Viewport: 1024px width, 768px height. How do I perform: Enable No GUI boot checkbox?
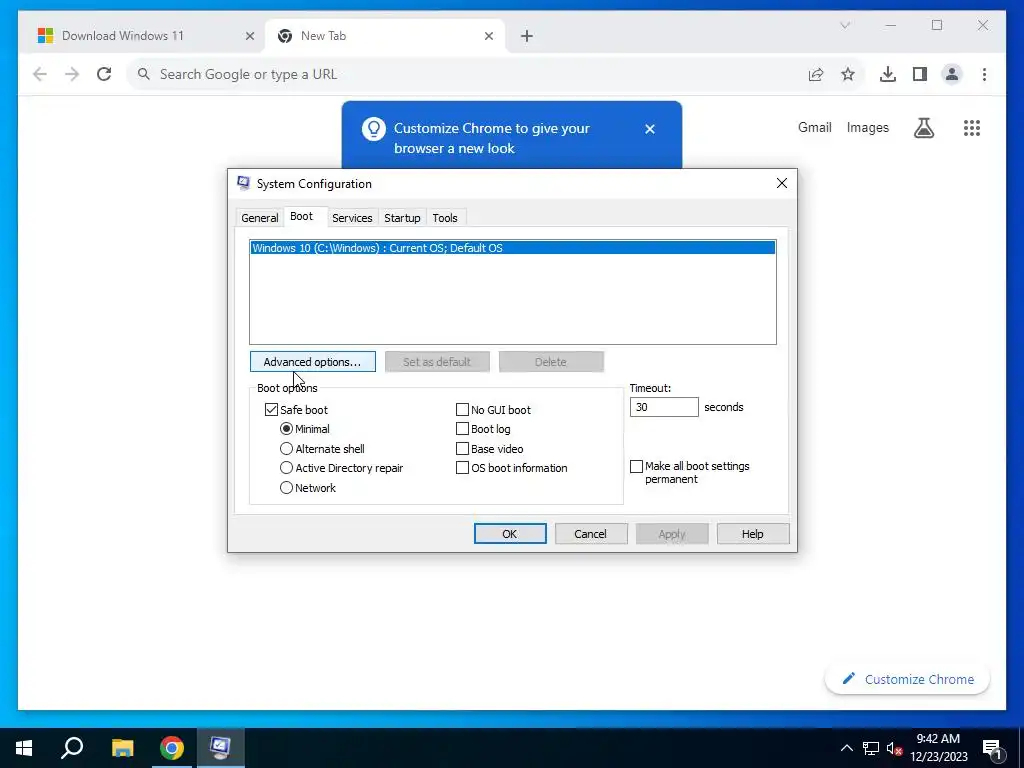tap(462, 409)
